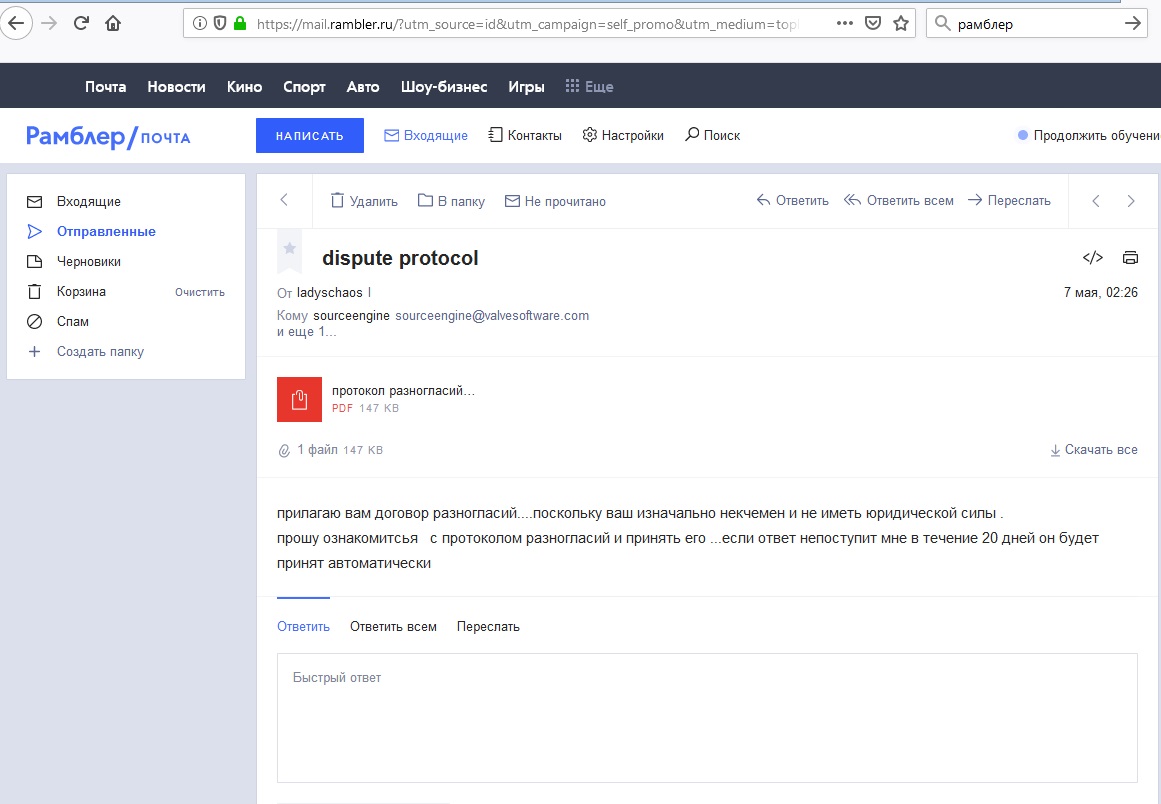Open the Игры section

pos(526,87)
